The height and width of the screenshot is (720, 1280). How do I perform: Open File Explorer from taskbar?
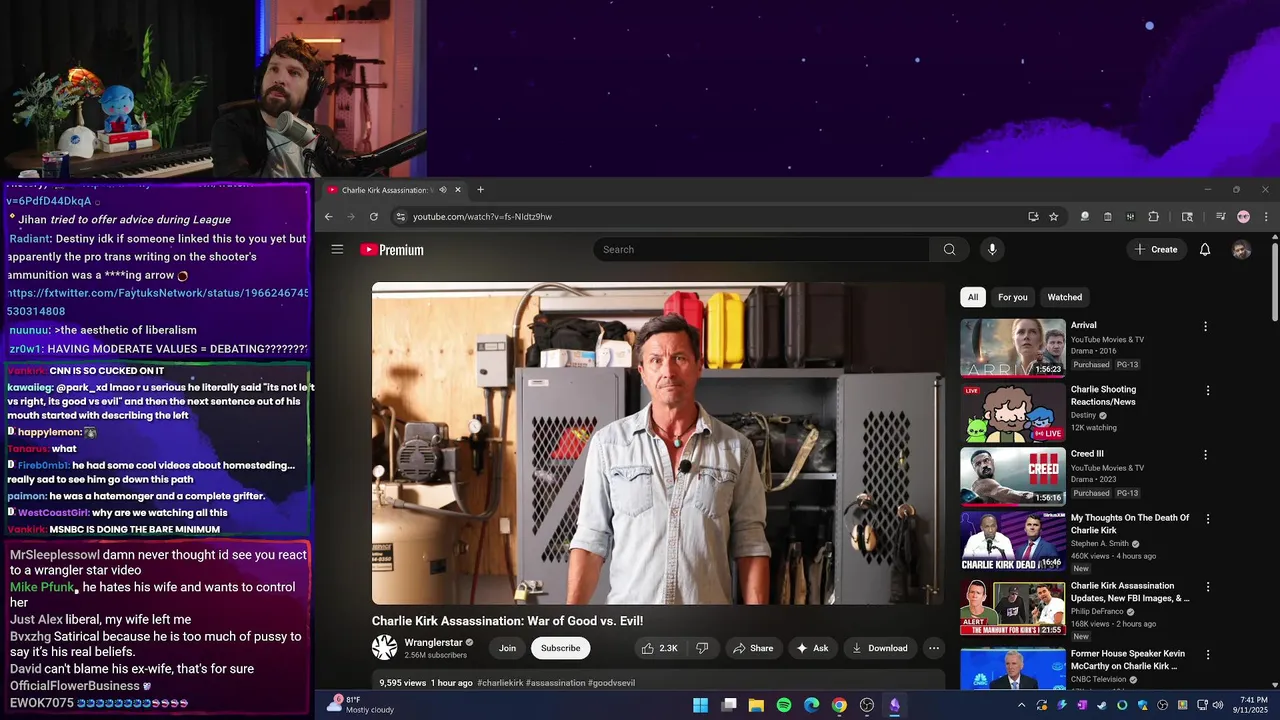[x=756, y=705]
